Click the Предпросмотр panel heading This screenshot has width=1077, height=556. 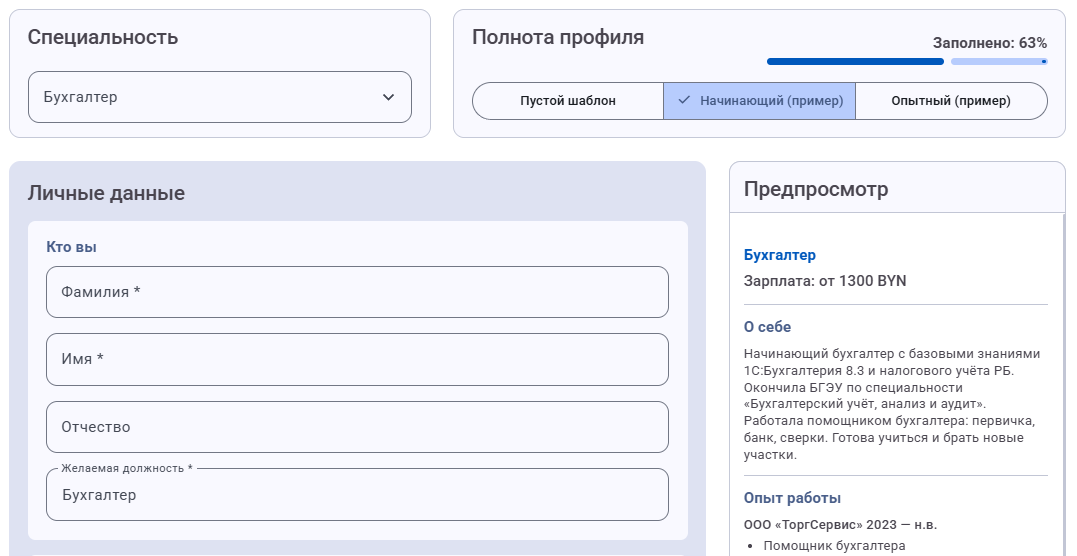pos(816,189)
